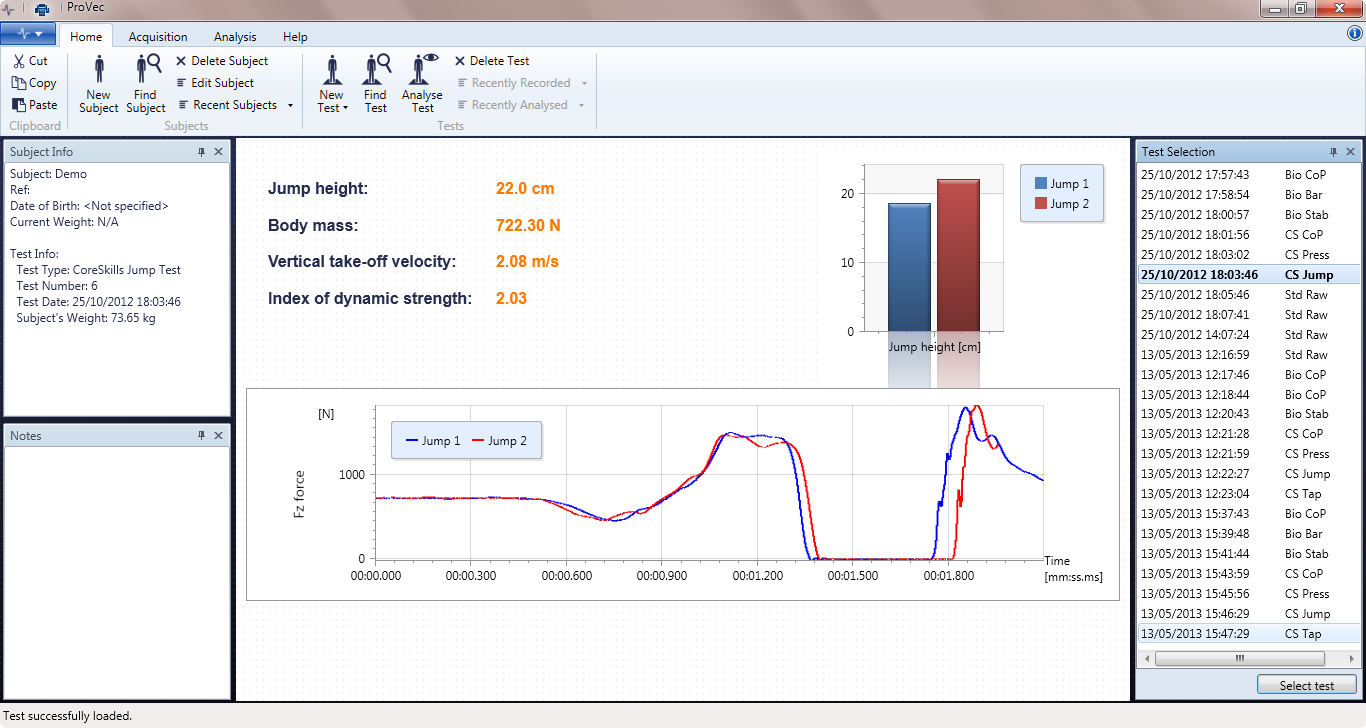Image resolution: width=1366 pixels, height=728 pixels.
Task: Click the blue Jump 1 bar in chart
Action: tap(909, 267)
